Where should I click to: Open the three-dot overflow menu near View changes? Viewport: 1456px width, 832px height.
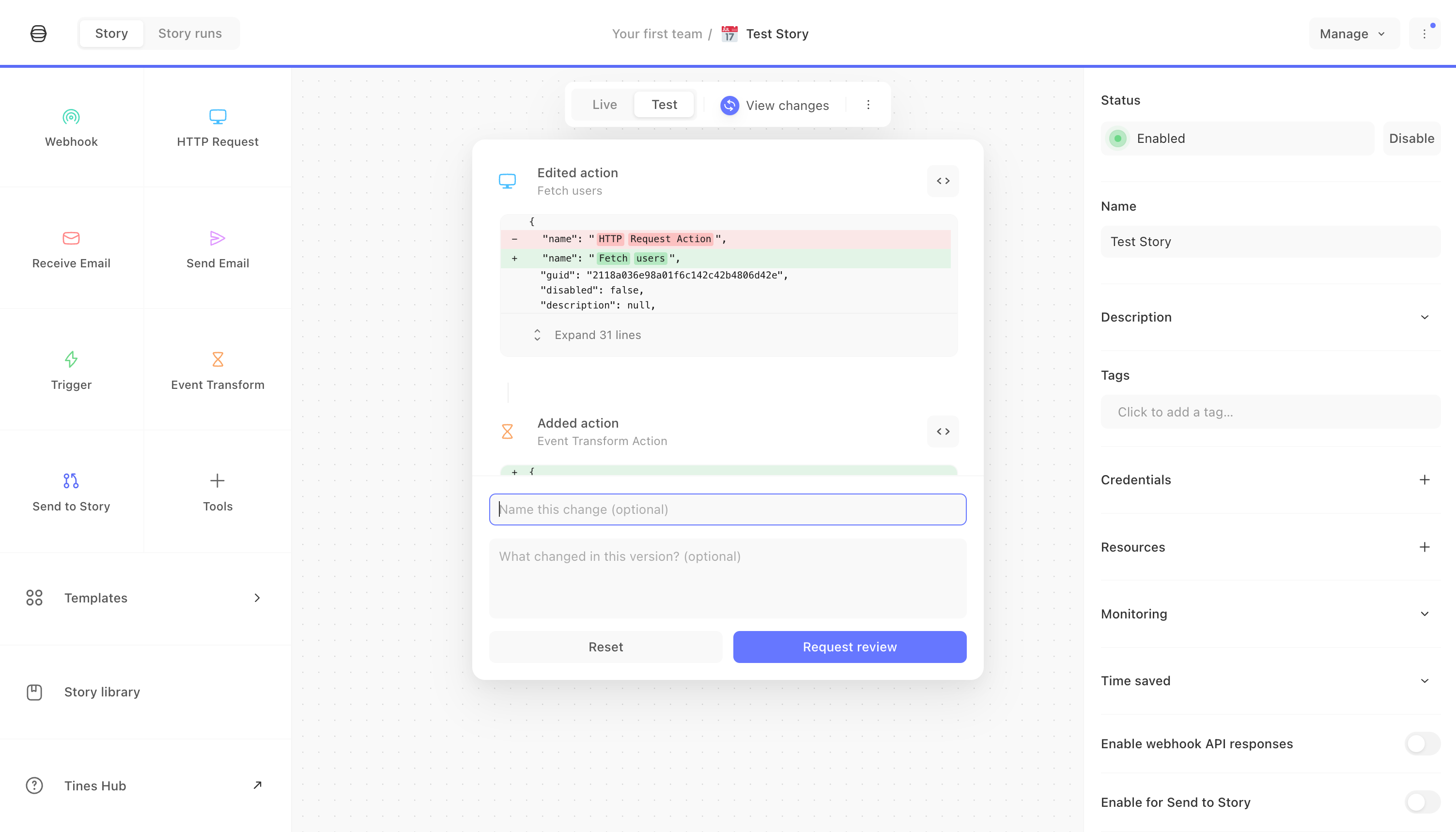[x=868, y=105]
